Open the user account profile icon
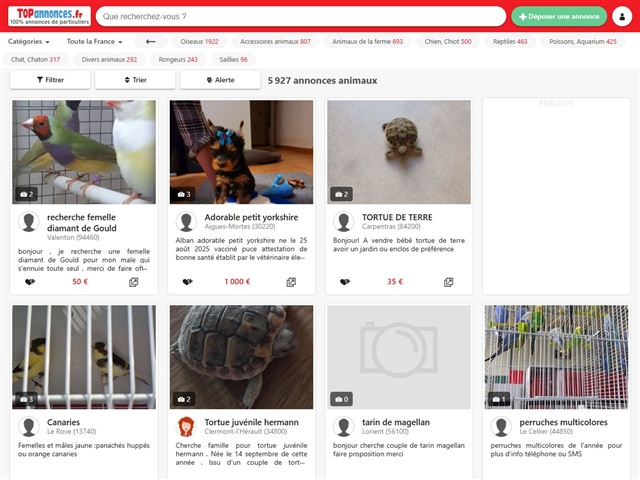Screen dimensions: 640x480 click(622, 16)
